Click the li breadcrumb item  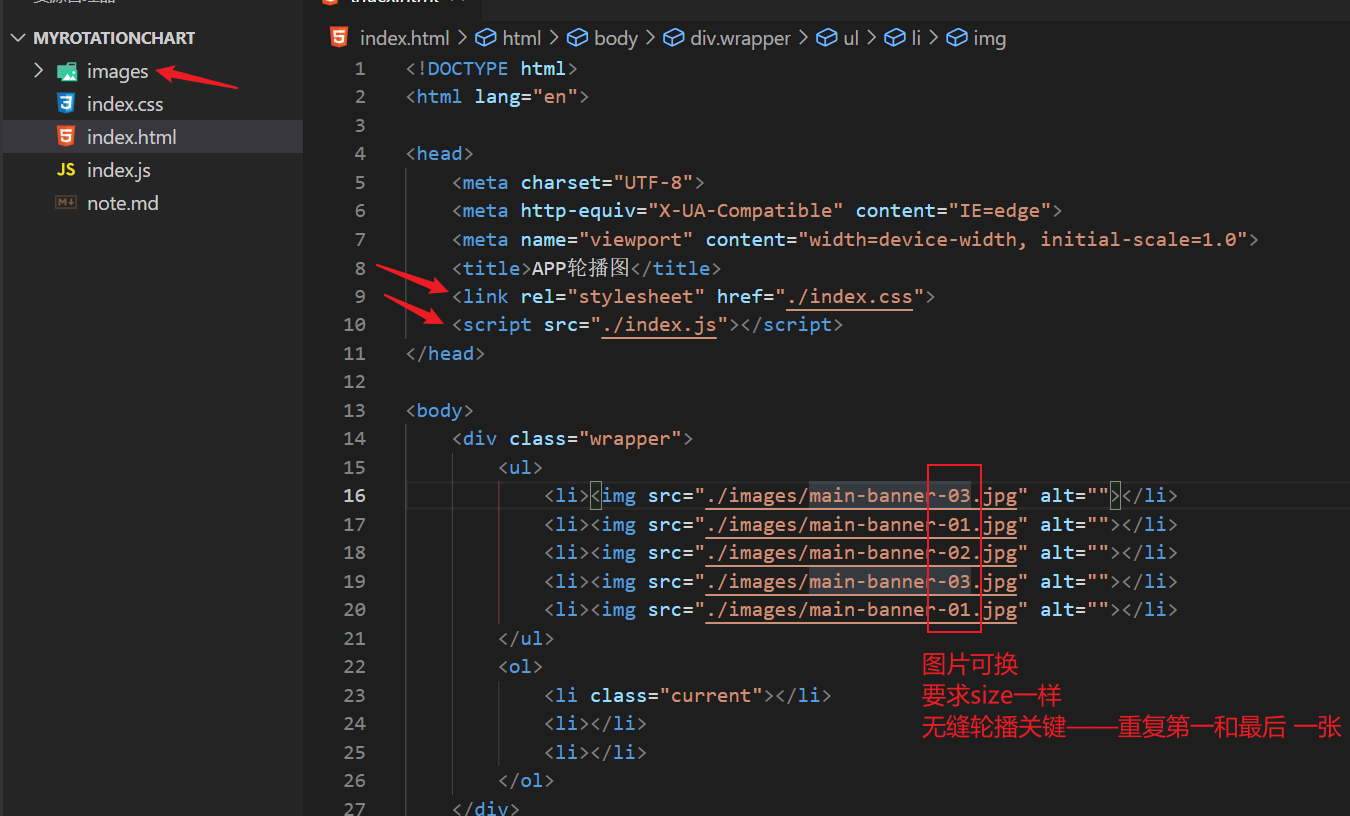[915, 38]
